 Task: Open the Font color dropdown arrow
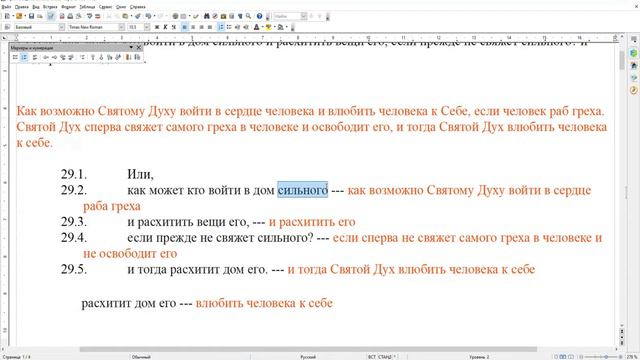[262, 27]
